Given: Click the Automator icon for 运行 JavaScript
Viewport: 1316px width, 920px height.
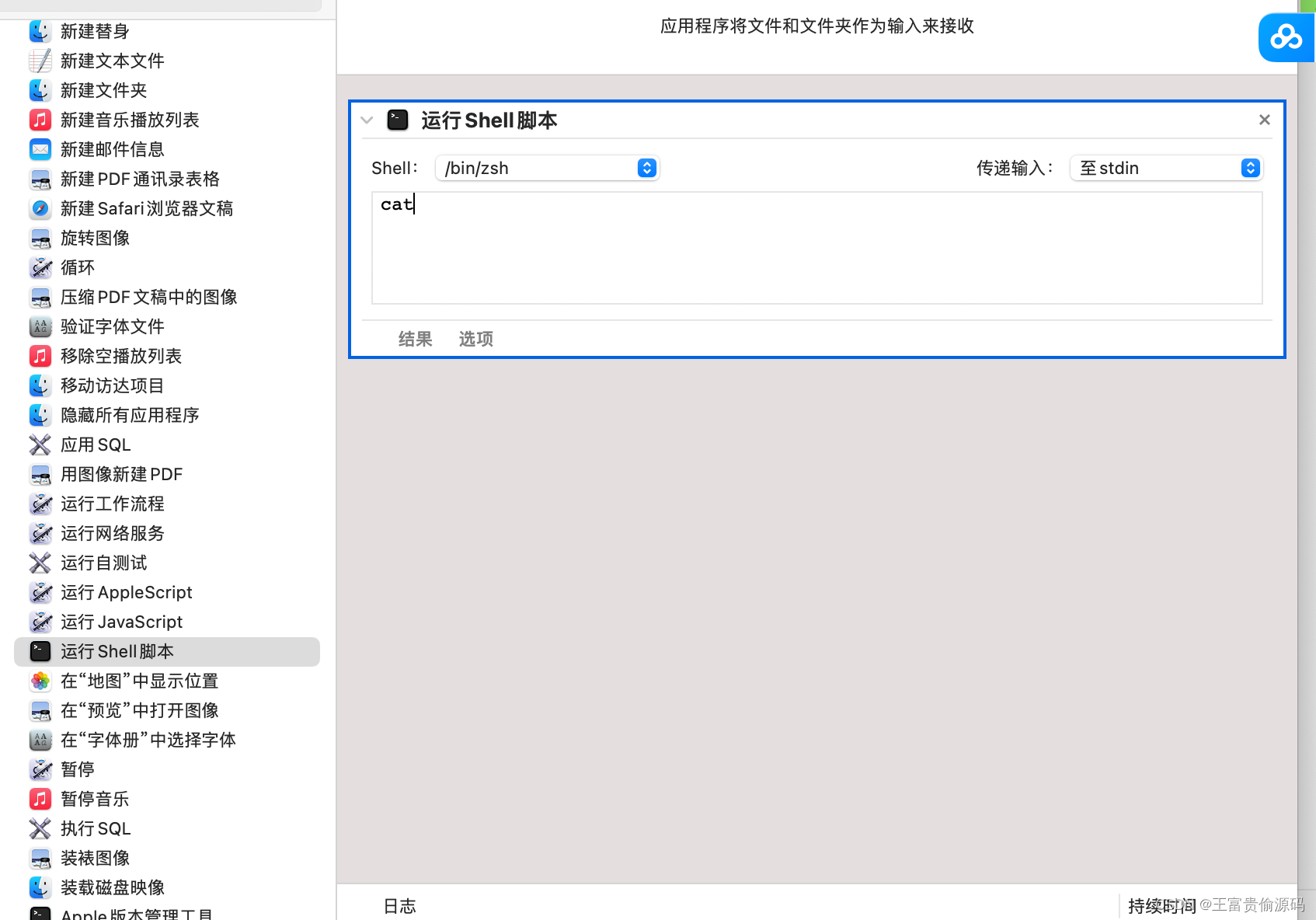Looking at the screenshot, I should [x=40, y=622].
